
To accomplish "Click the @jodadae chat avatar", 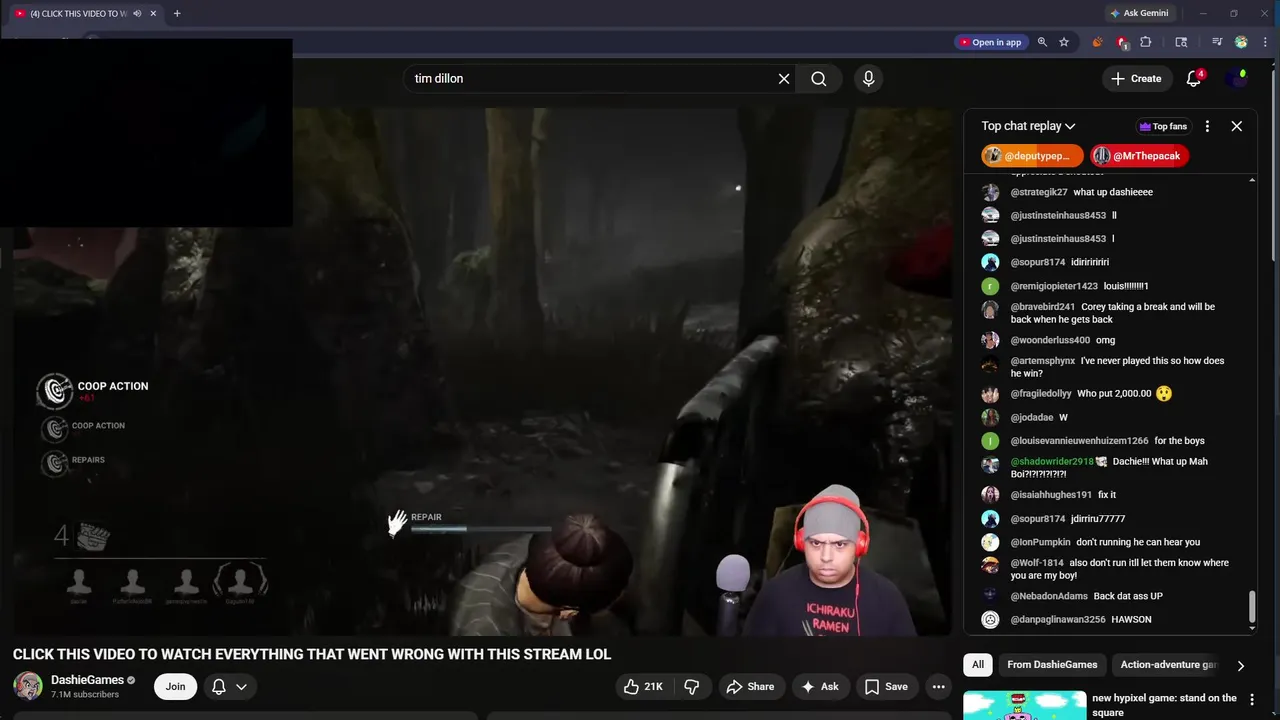I will [990, 417].
